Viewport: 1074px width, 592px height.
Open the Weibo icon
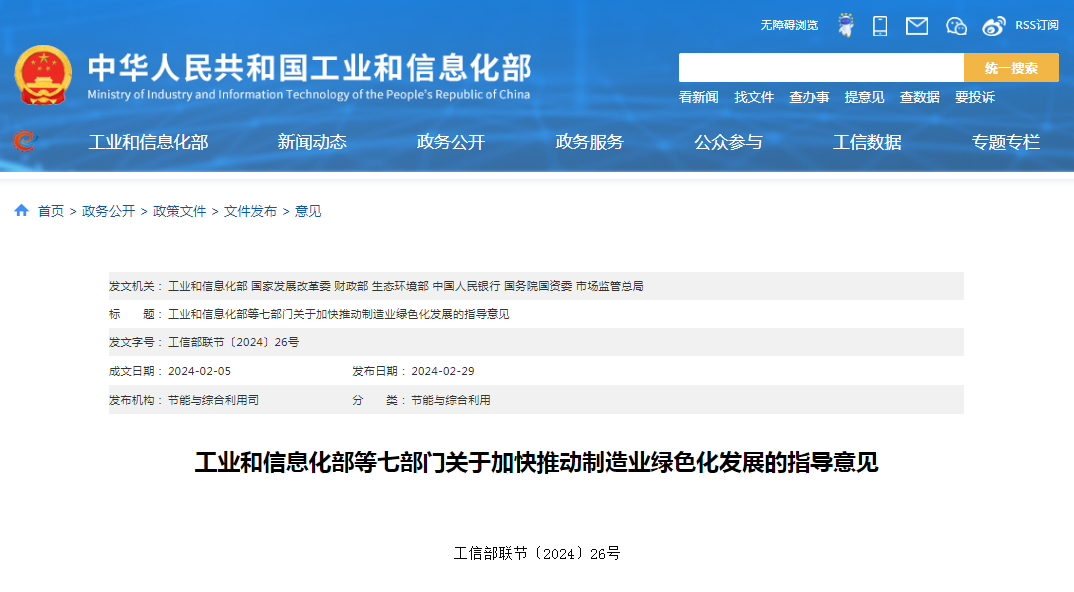click(x=993, y=26)
